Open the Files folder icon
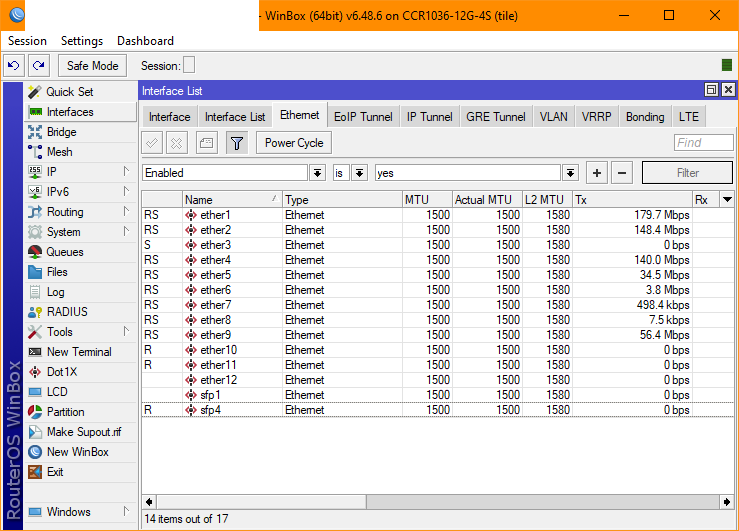The image size is (739, 531). pos(35,272)
